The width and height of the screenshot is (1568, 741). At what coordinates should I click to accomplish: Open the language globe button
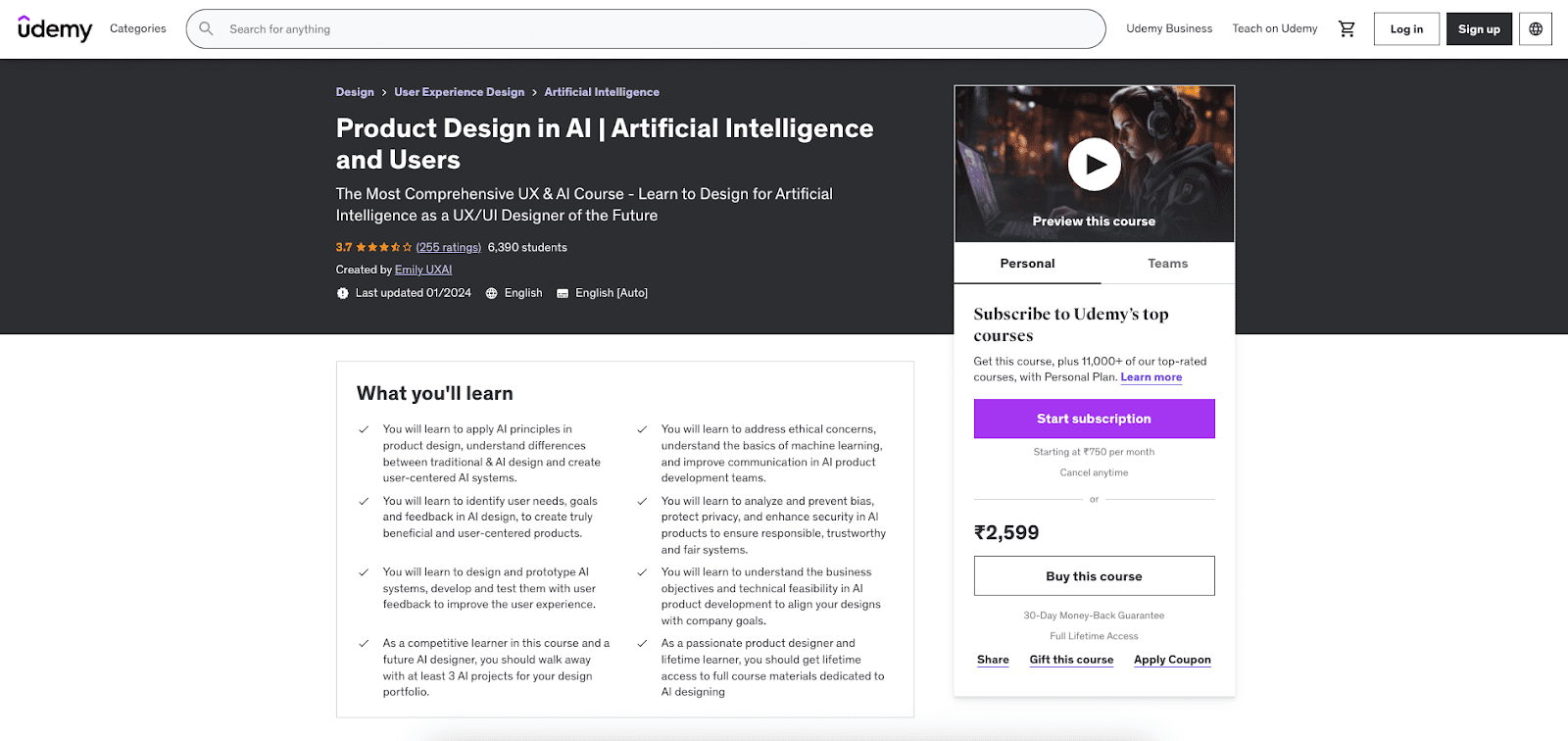[x=1536, y=29]
